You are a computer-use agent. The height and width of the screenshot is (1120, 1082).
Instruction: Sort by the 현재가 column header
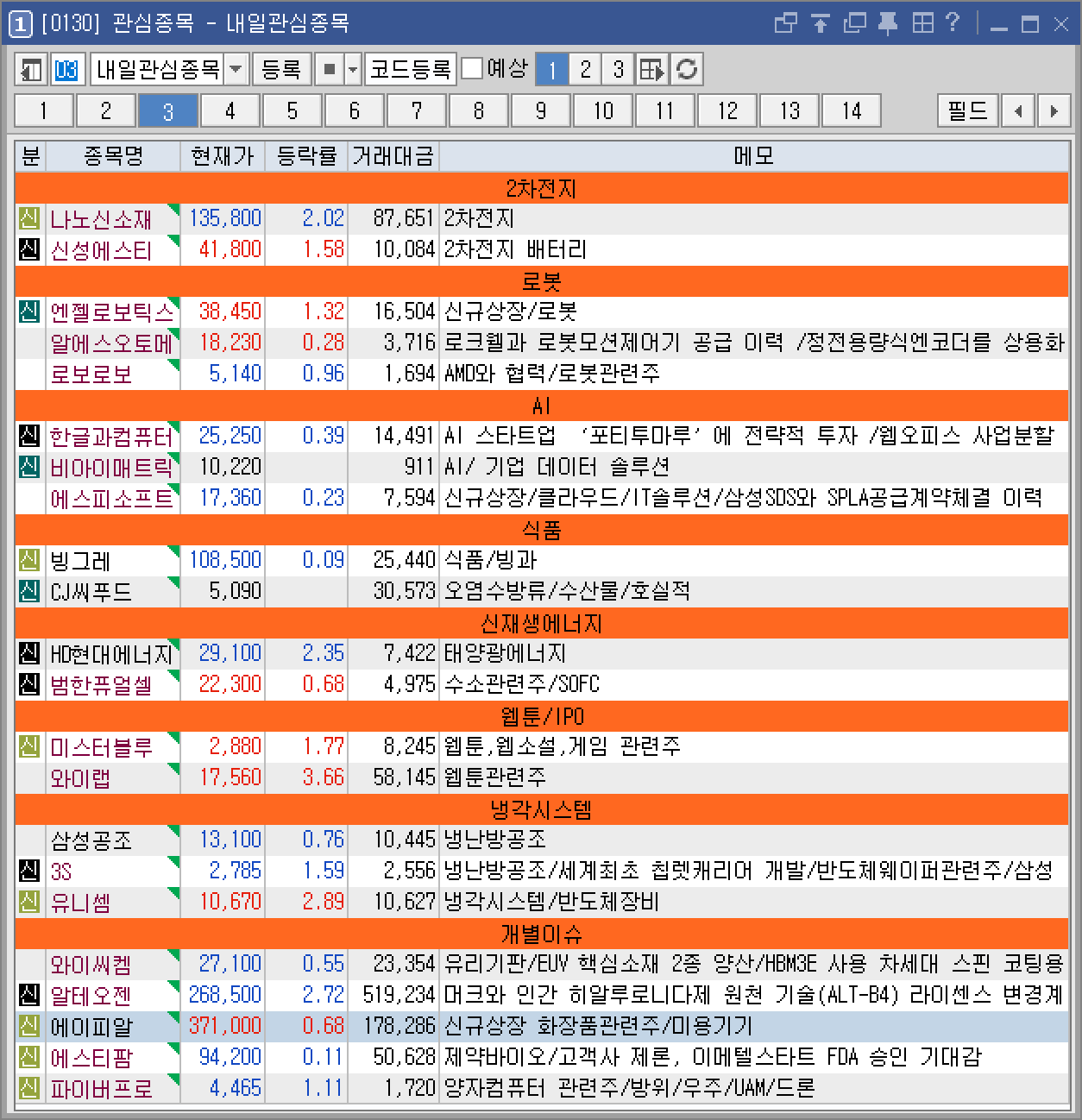[222, 156]
